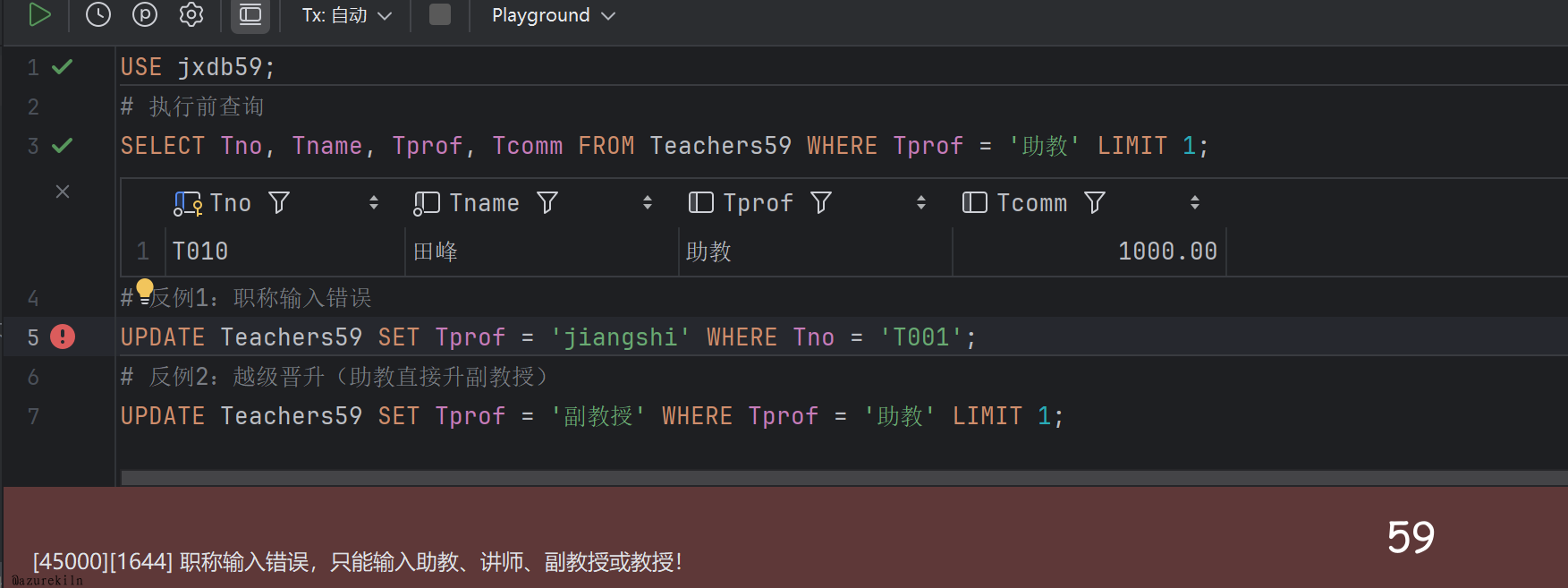Open query history clock icon
Image resolution: width=1568 pixels, height=588 pixels.
click(x=97, y=14)
